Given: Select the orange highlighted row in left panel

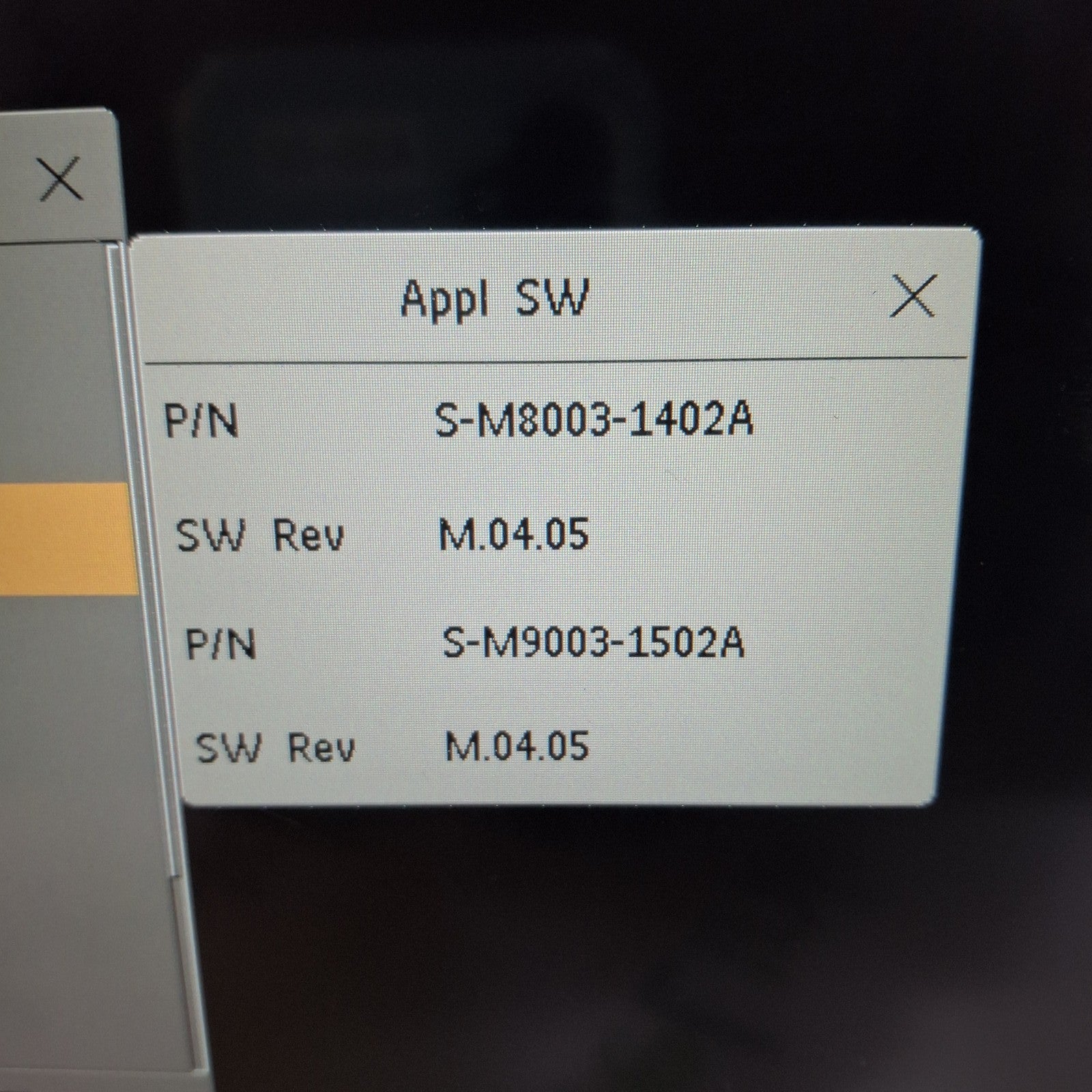Looking at the screenshot, I should 66,539.
